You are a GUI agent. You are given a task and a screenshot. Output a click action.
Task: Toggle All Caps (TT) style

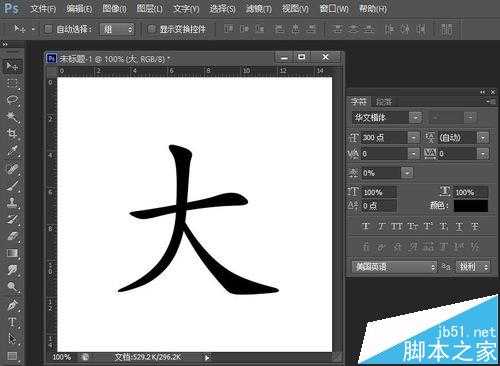tap(396, 226)
